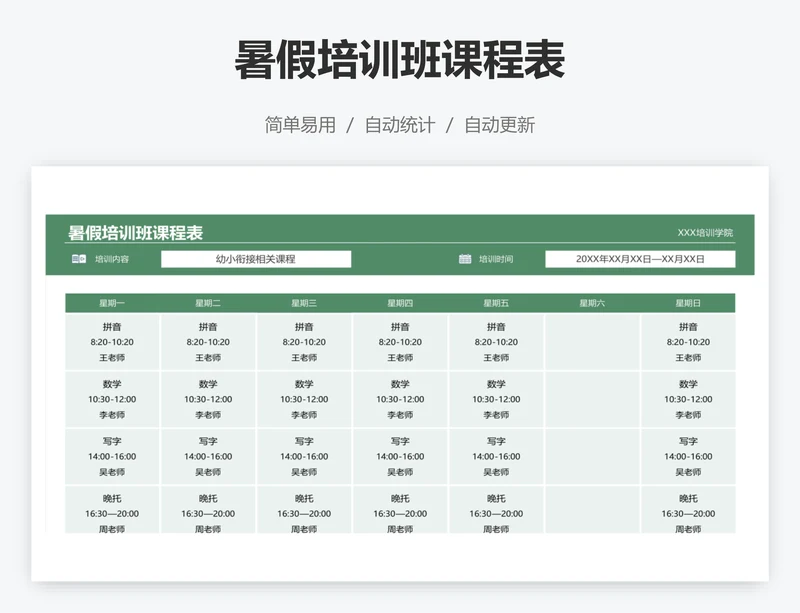The width and height of the screenshot is (800, 613).
Task: Select the 拼音 cell under 星期三
Action: click(304, 342)
